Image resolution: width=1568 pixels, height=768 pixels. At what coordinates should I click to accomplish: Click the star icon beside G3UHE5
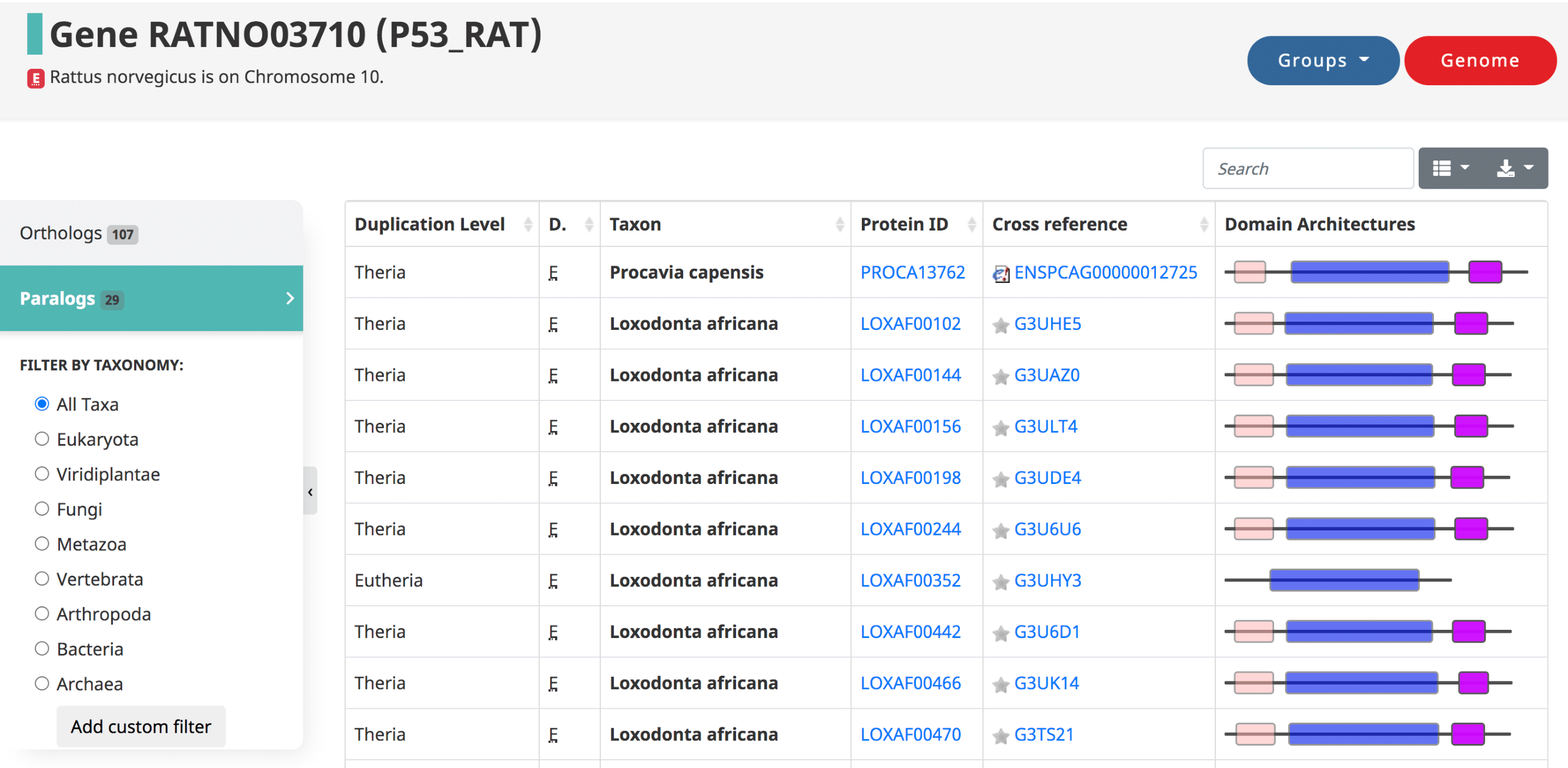click(x=1000, y=325)
